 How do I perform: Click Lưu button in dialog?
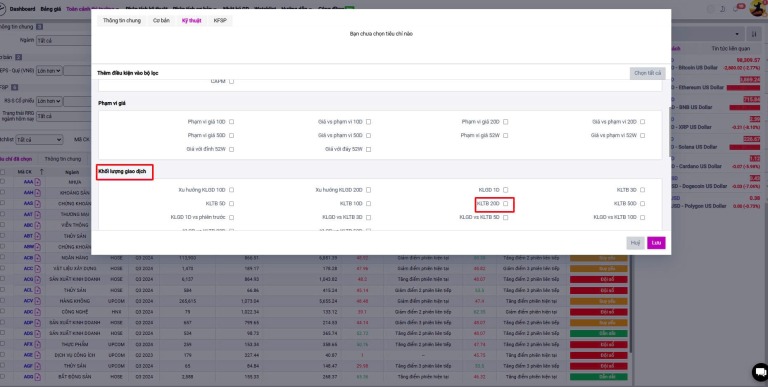tap(656, 242)
